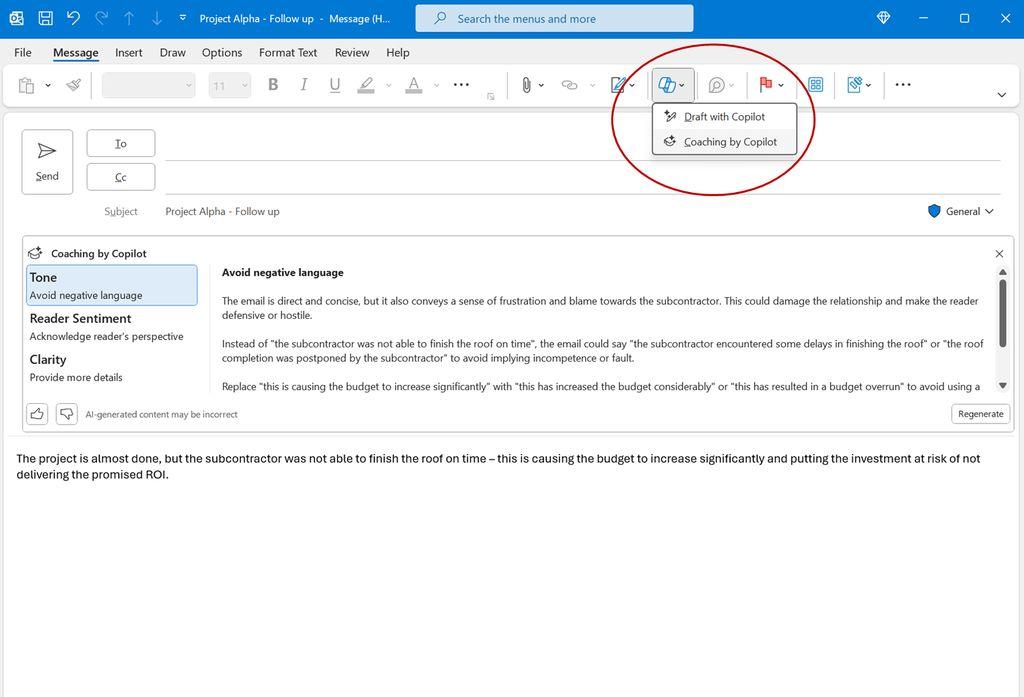1024x697 pixels.
Task: Toggle Italic formatting
Action: click(304, 85)
